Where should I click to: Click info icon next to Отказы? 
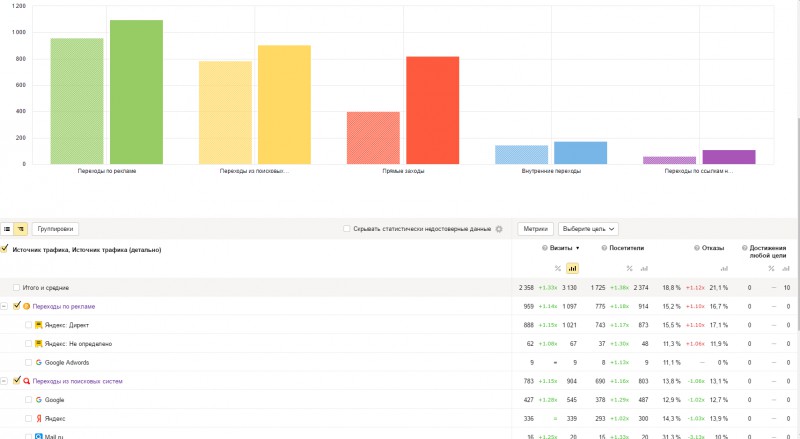pos(697,248)
